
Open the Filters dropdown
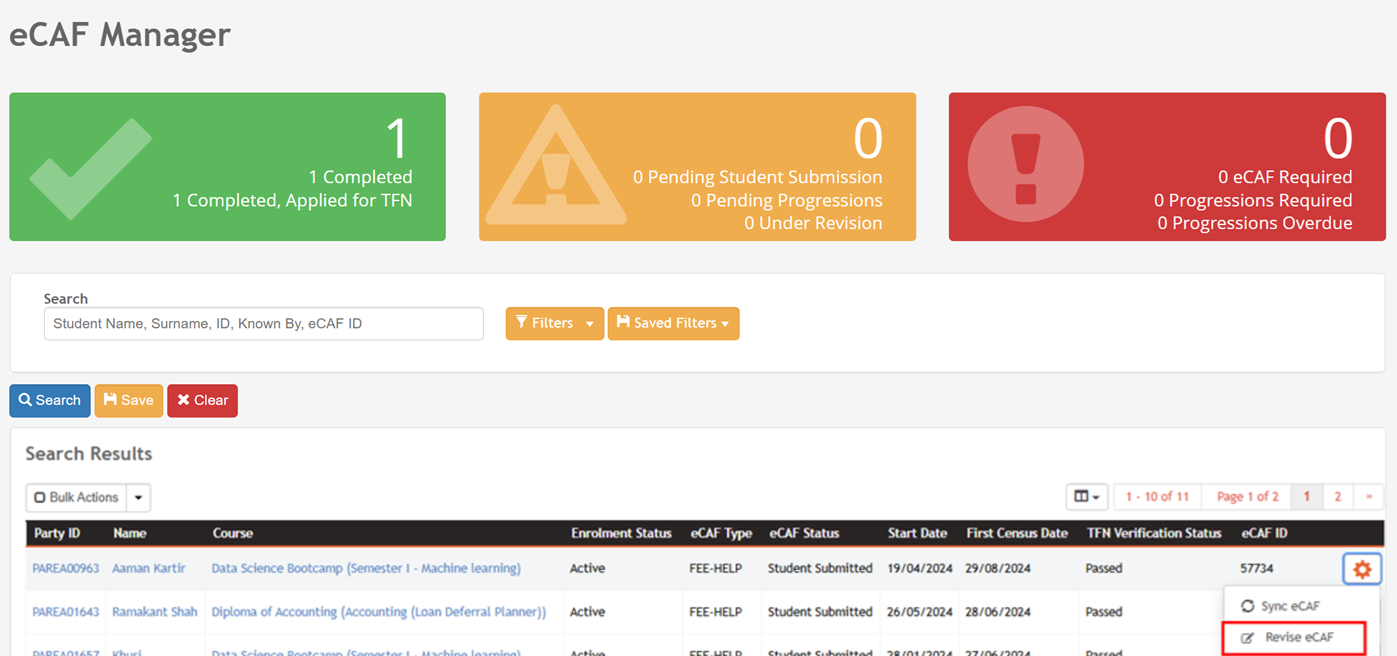[x=554, y=323]
